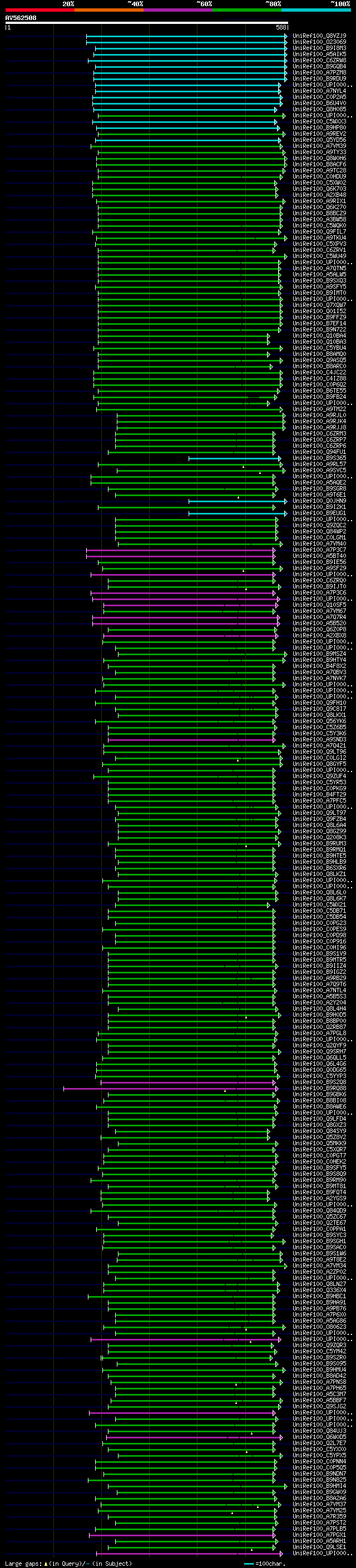Select the label UniRef100_A2XB48
Image resolution: width=356 pixels, height=1568 pixels.
pyautogui.click(x=319, y=195)
